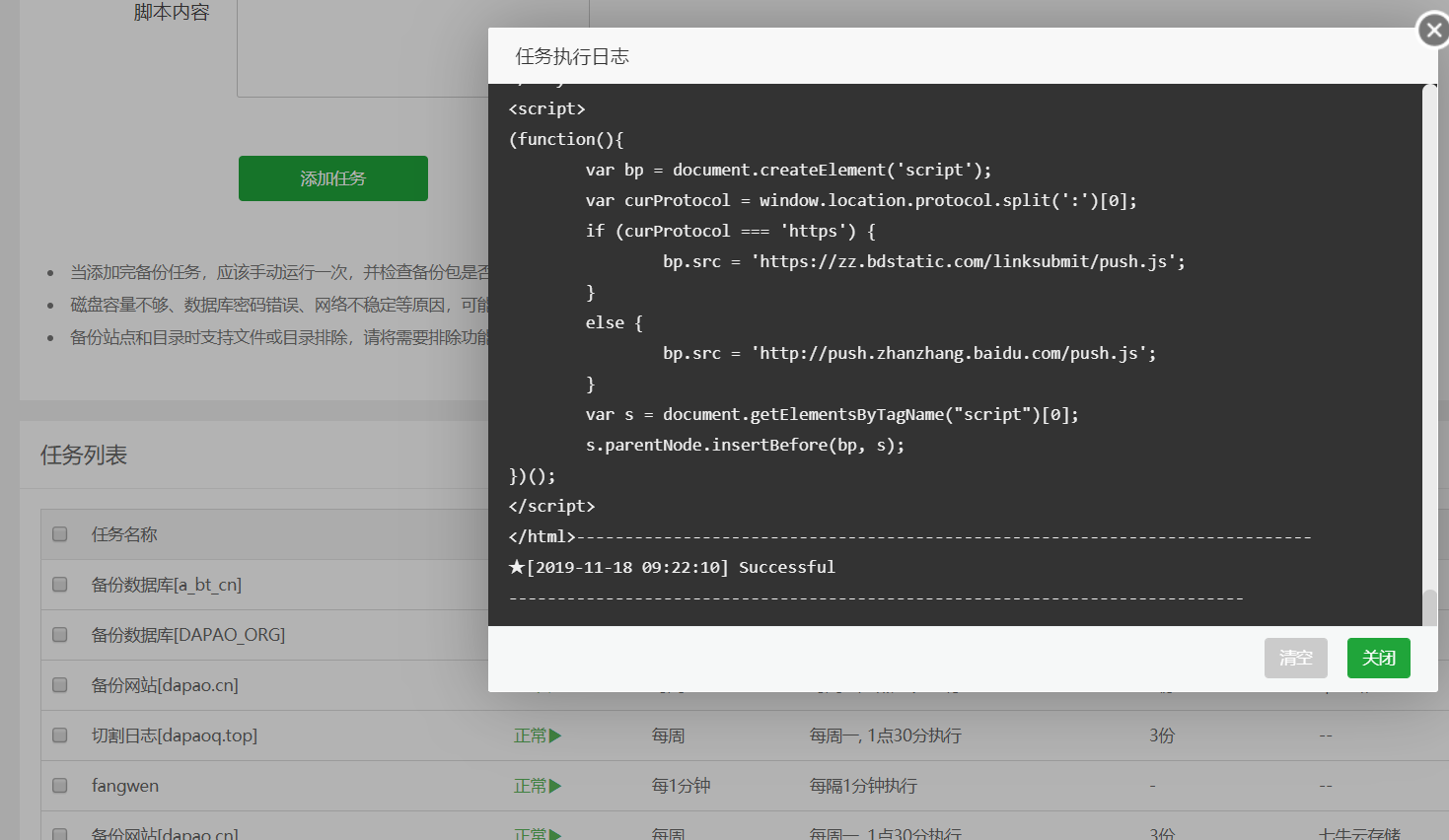Click the log line containing bdstatic.com/linksubmit/push.js
The width and height of the screenshot is (1449, 840).
click(924, 261)
